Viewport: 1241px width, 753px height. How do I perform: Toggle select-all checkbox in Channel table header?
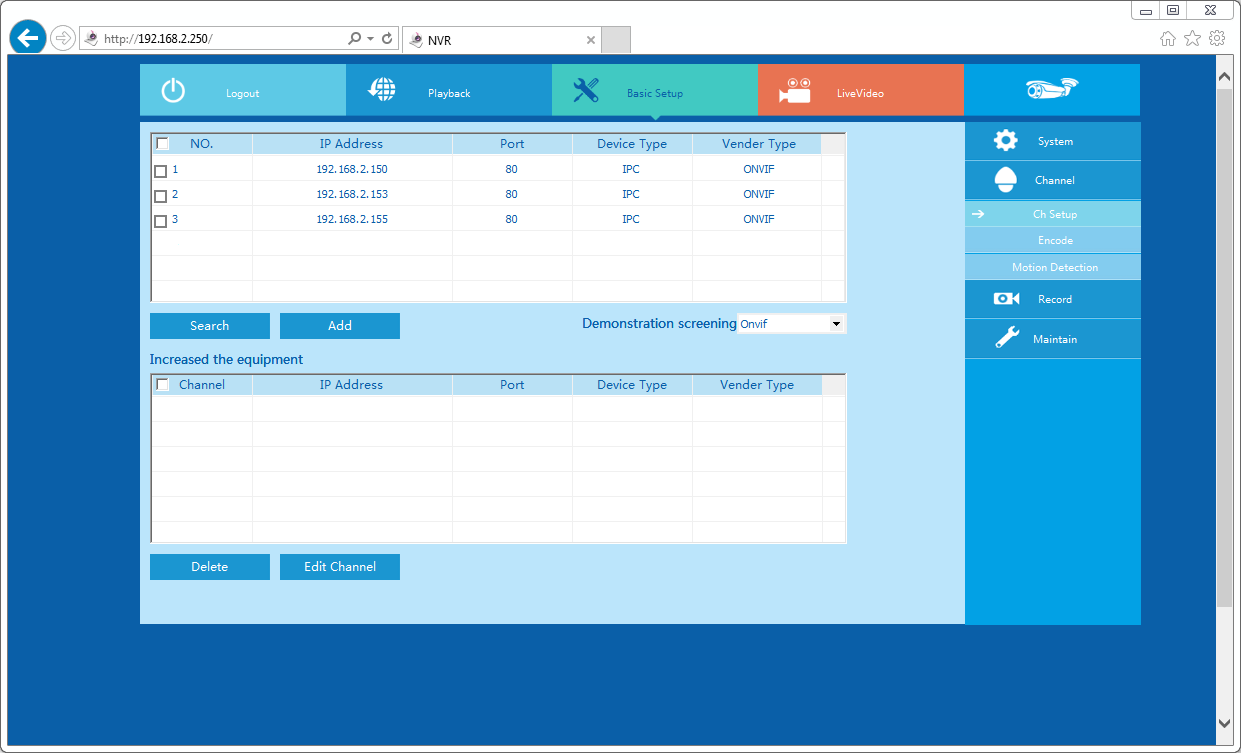(x=163, y=385)
